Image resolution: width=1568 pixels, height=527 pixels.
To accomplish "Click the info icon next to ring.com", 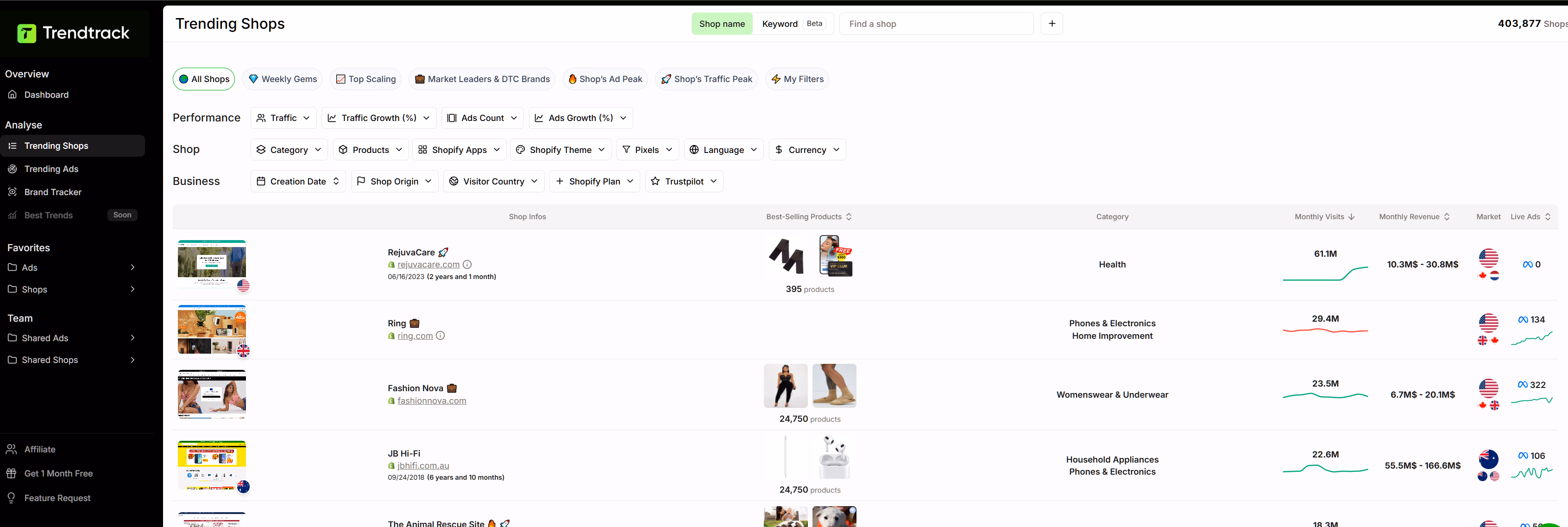I will click(x=440, y=336).
